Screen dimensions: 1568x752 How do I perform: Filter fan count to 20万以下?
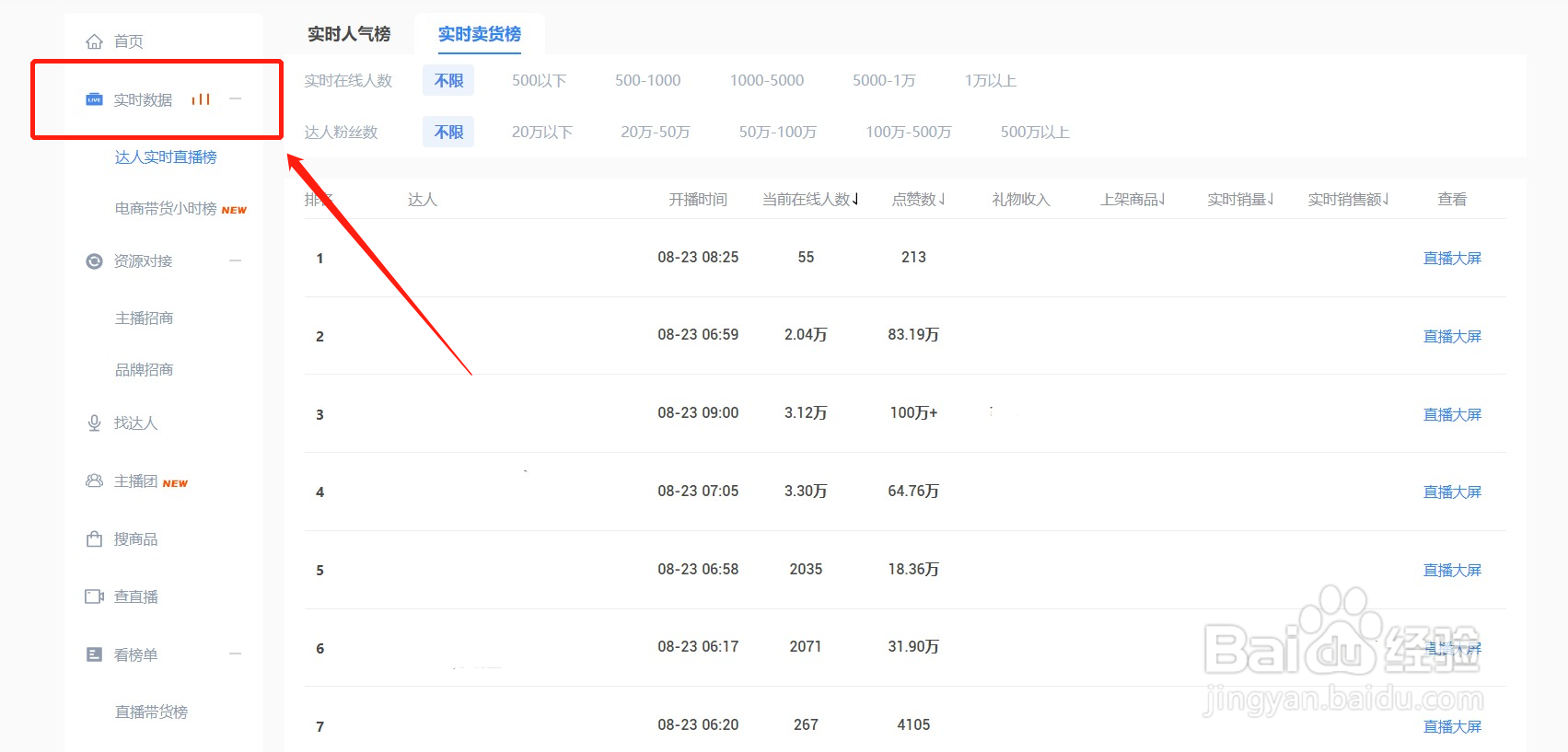tap(542, 133)
